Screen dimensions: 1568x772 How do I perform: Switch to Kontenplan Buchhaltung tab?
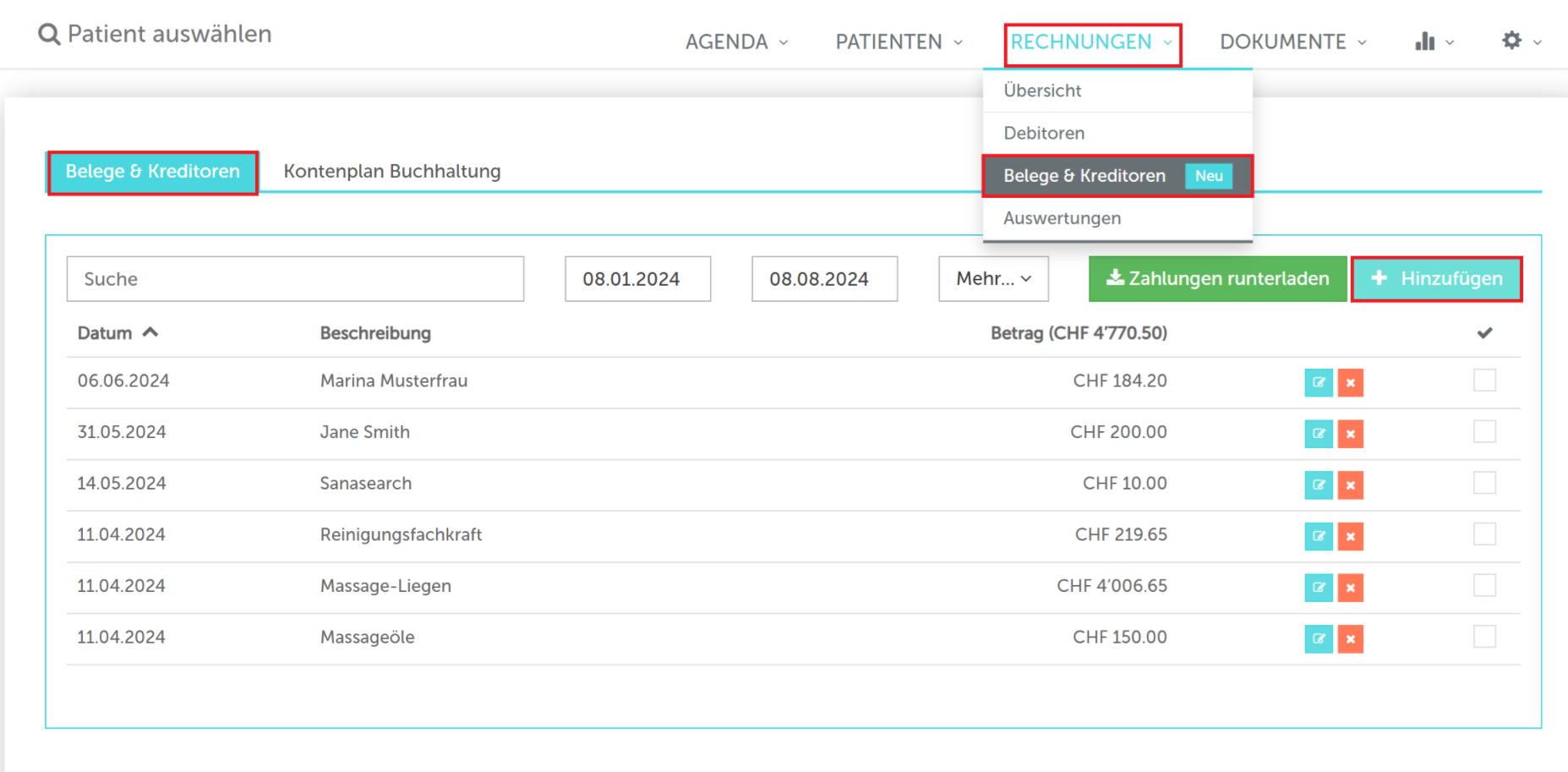pyautogui.click(x=392, y=172)
